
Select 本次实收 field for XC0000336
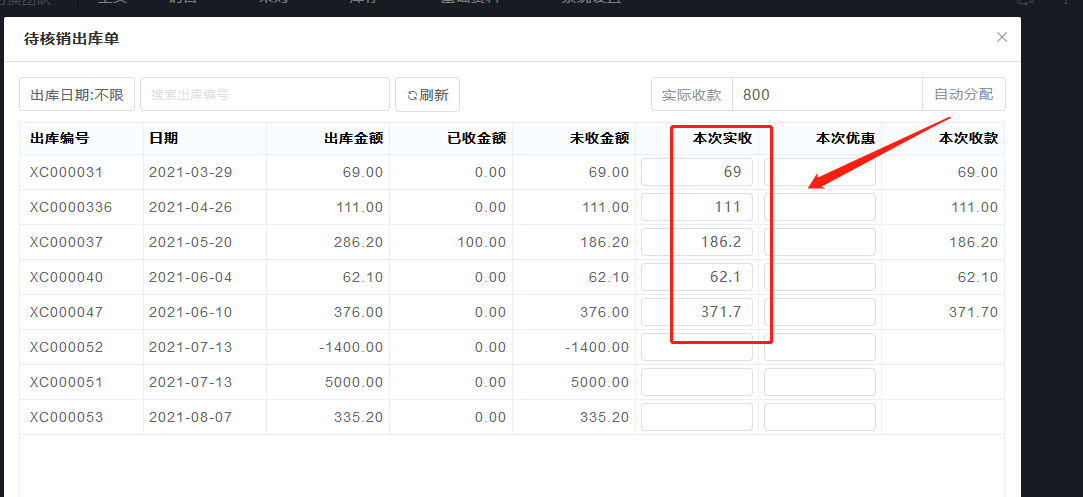[697, 207]
